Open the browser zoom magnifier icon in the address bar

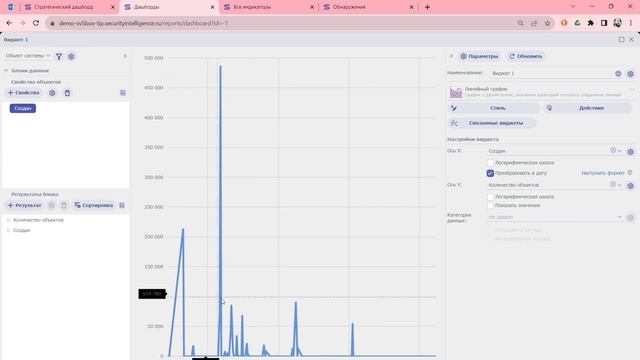(x=520, y=23)
